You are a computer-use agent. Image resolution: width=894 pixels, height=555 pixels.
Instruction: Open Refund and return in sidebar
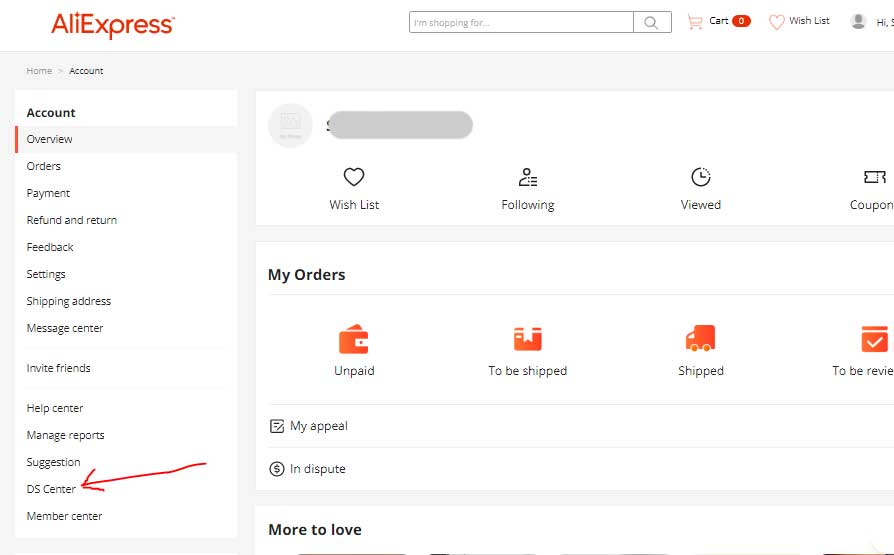tap(71, 220)
